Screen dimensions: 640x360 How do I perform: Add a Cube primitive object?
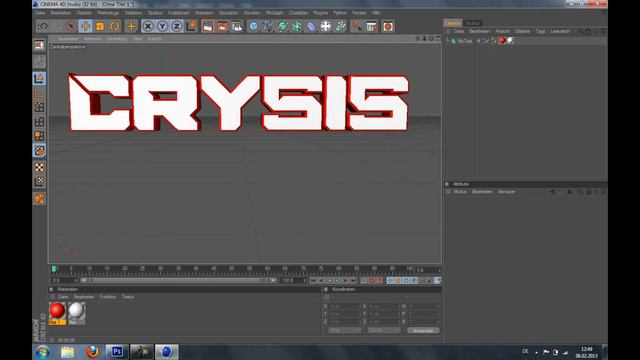(x=253, y=27)
